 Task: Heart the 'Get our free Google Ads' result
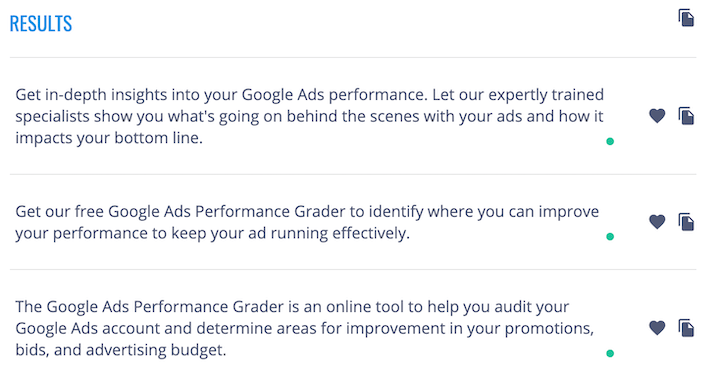[x=657, y=222]
